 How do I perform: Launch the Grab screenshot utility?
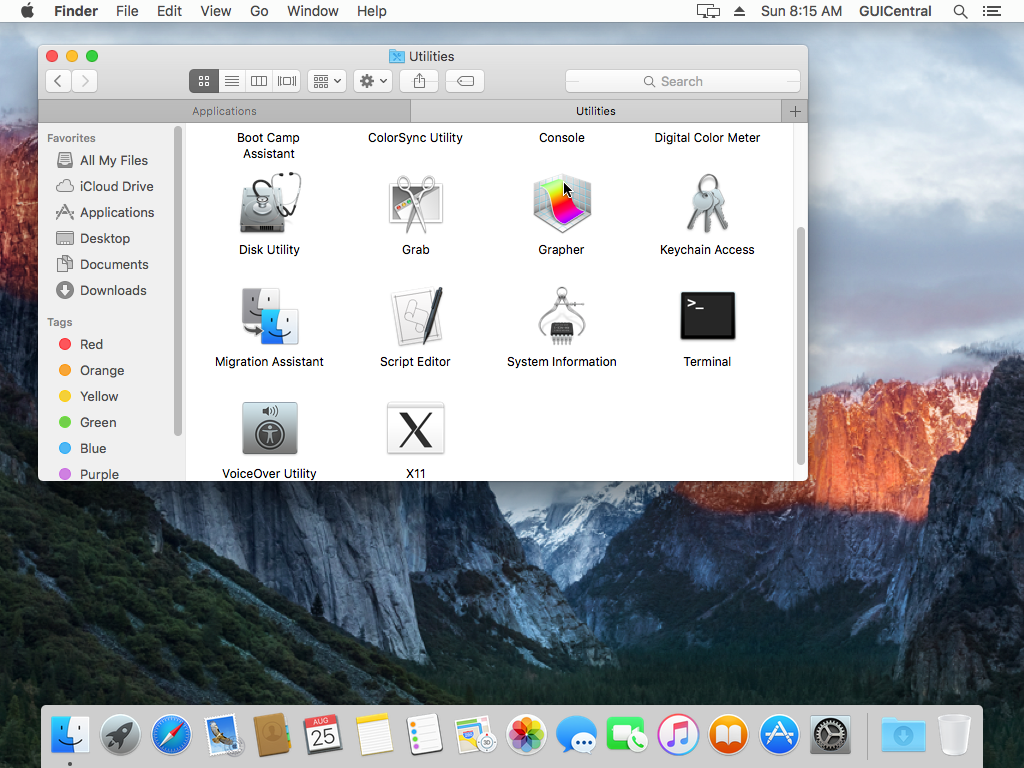[415, 204]
